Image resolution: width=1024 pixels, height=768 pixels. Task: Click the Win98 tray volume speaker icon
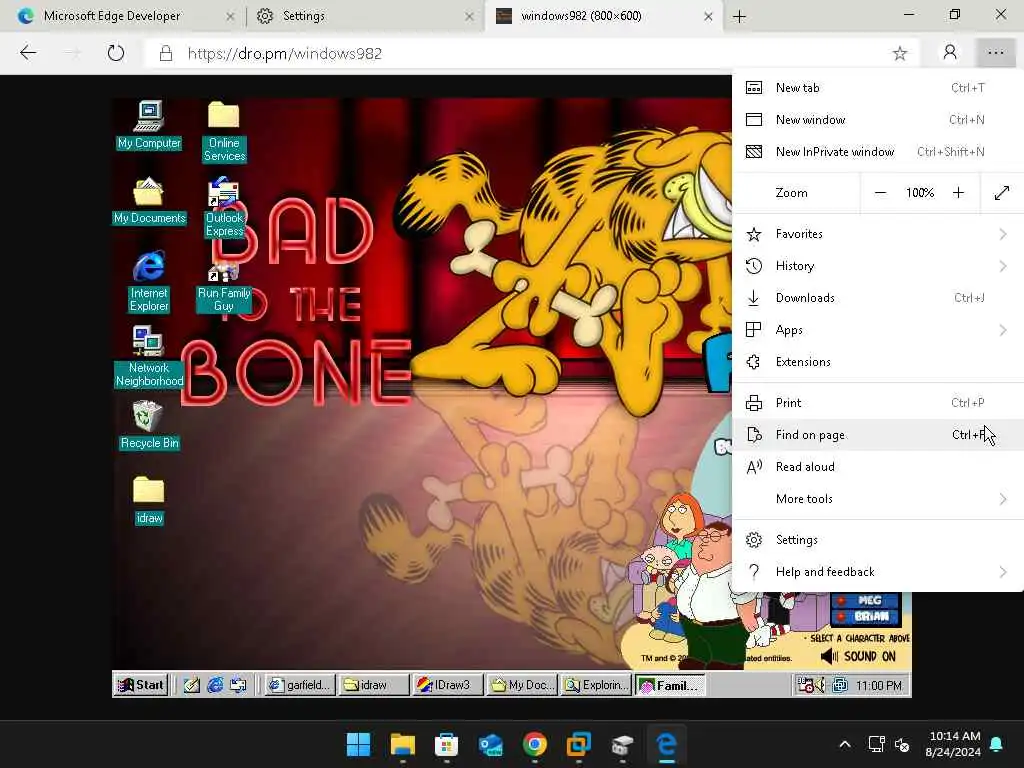pyautogui.click(x=820, y=685)
